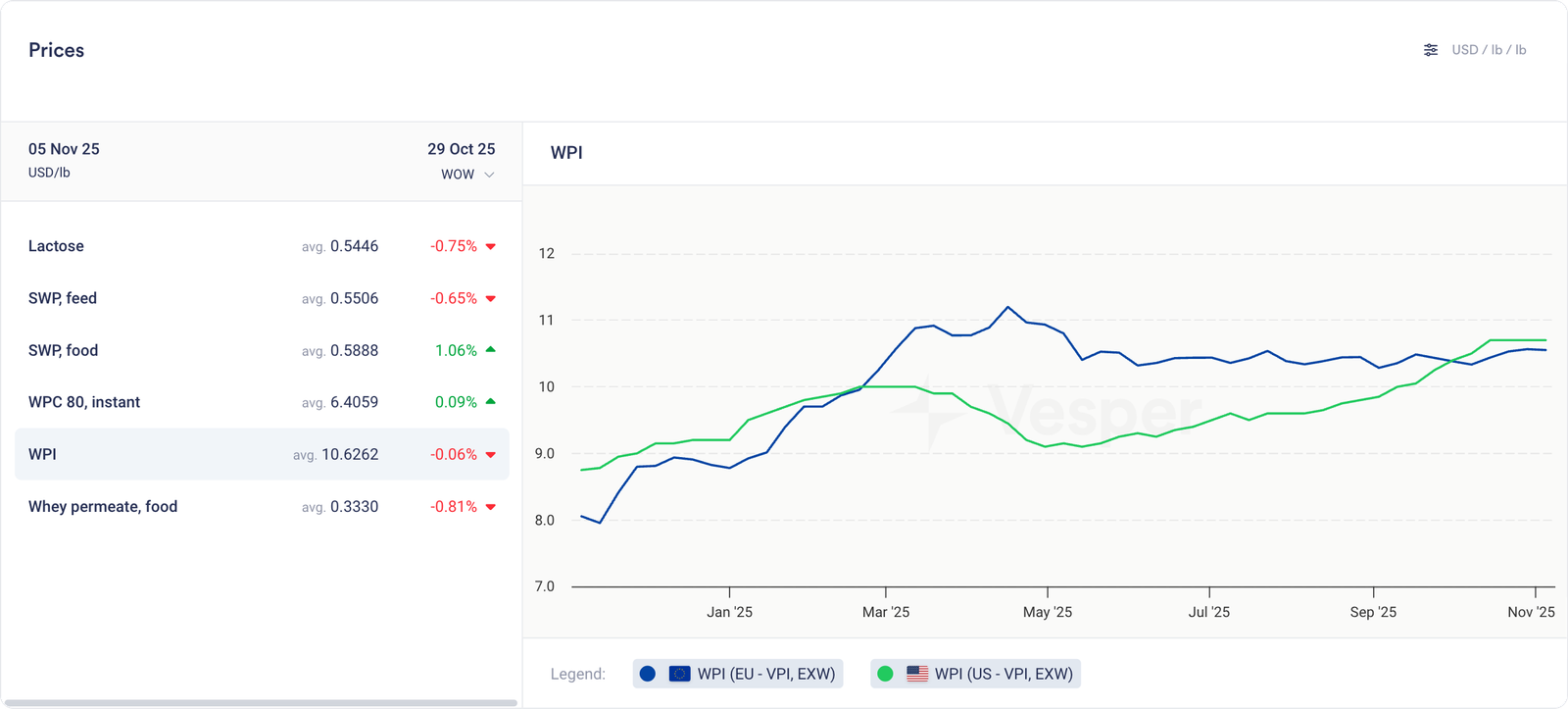The height and width of the screenshot is (709, 1568).
Task: Click the red down arrow beside Lactose
Action: (x=491, y=247)
